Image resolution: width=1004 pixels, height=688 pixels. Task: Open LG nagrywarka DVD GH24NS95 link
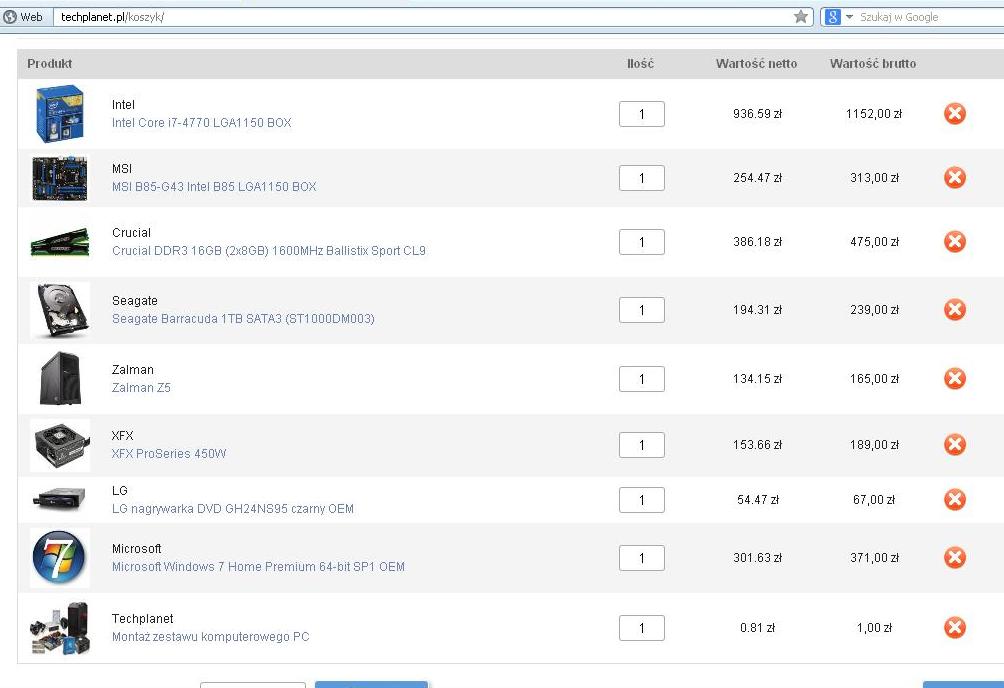tap(233, 509)
